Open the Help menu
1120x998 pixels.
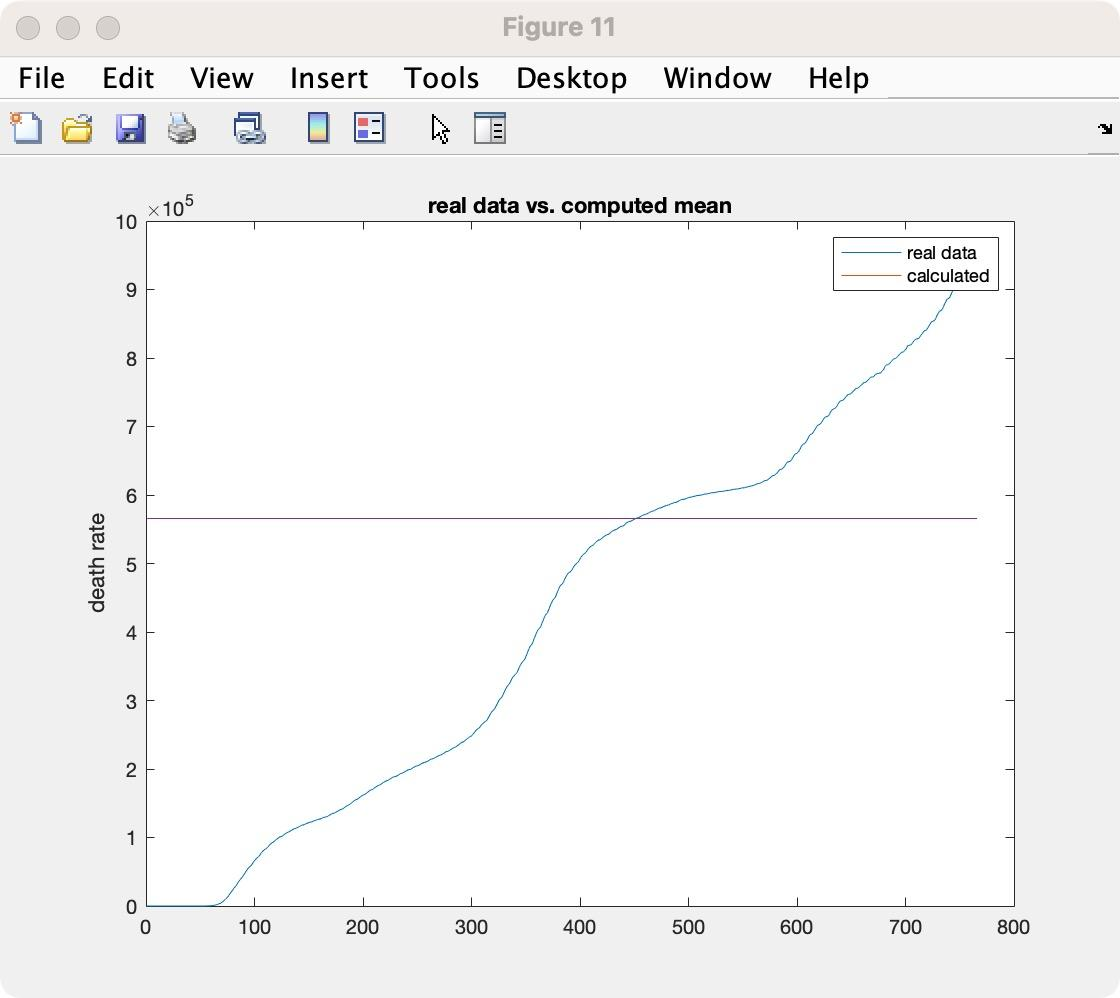pyautogui.click(x=838, y=78)
